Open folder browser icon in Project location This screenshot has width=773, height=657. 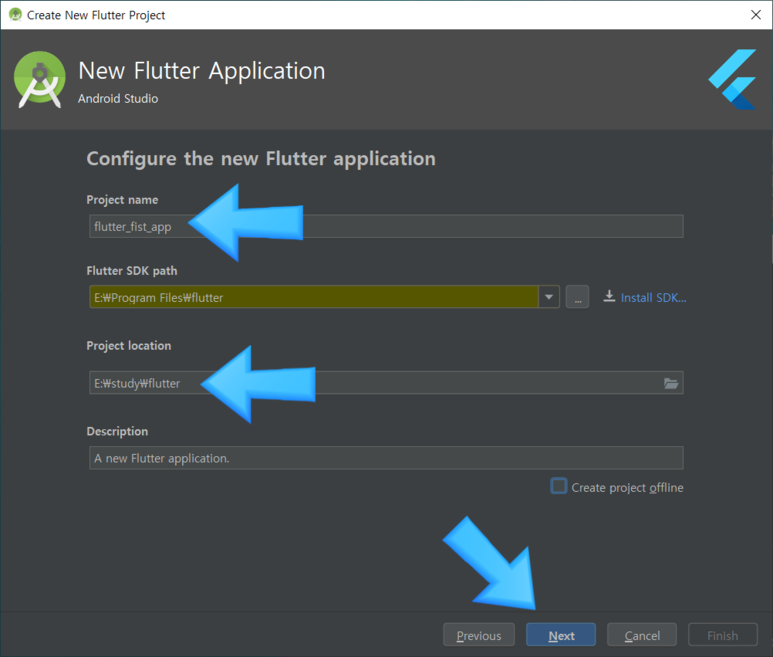pyautogui.click(x=671, y=383)
